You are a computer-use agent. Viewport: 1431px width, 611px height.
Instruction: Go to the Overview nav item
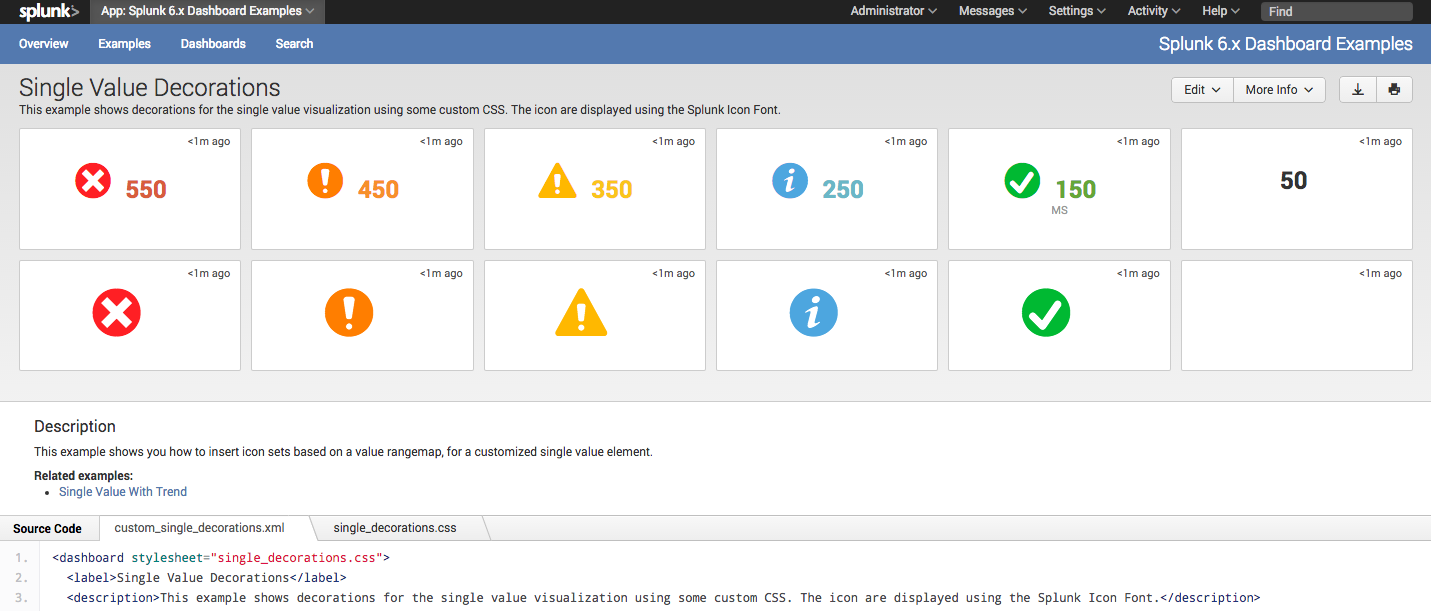pyautogui.click(x=44, y=44)
